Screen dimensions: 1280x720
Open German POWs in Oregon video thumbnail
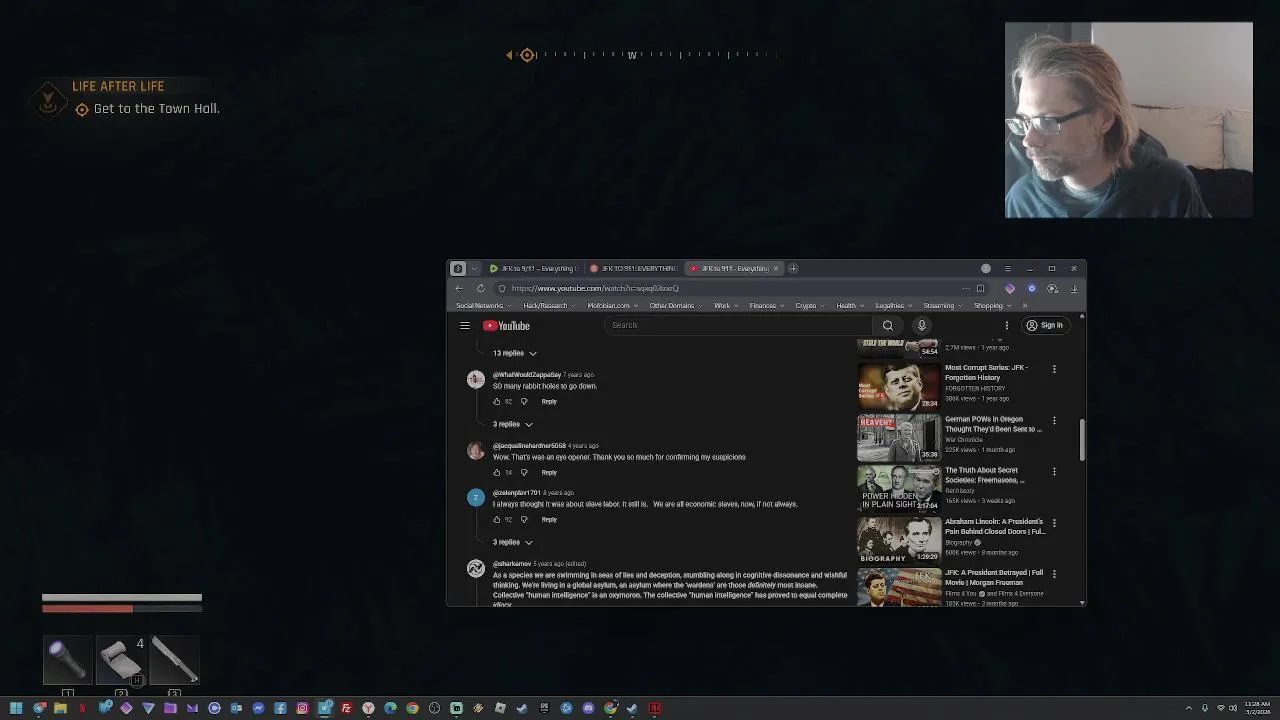(899, 437)
